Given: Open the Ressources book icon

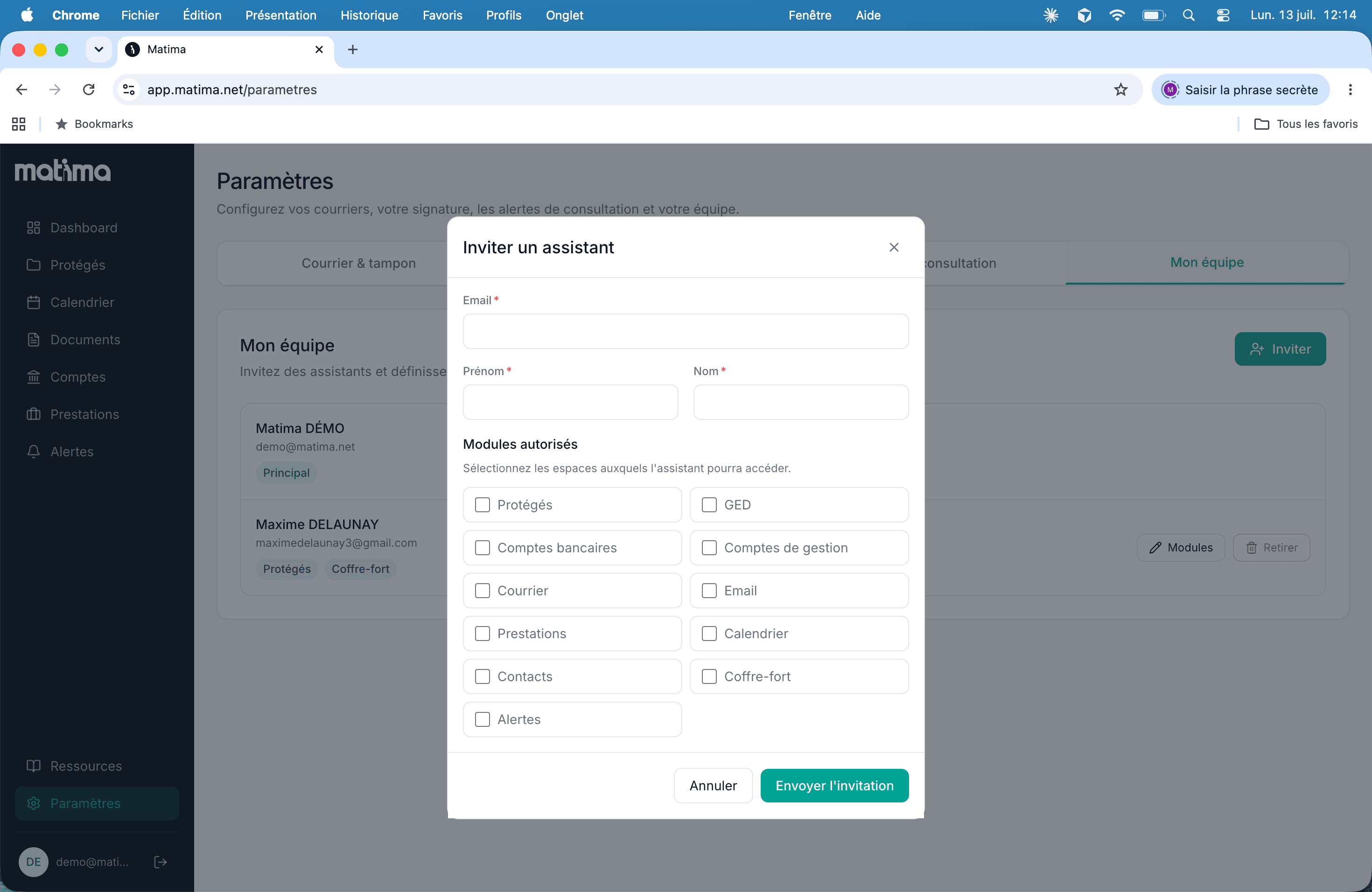Looking at the screenshot, I should (x=34, y=766).
